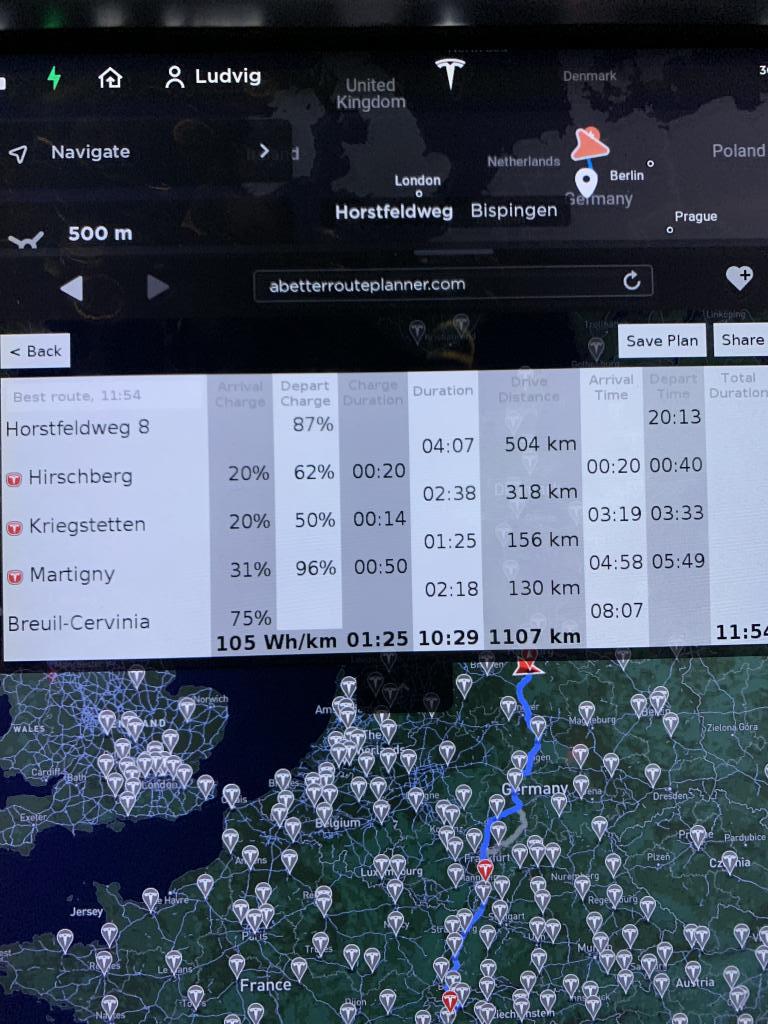Select the abetterrouteplanner.com address bar
This screenshot has height=1024, width=768.
[x=453, y=283]
